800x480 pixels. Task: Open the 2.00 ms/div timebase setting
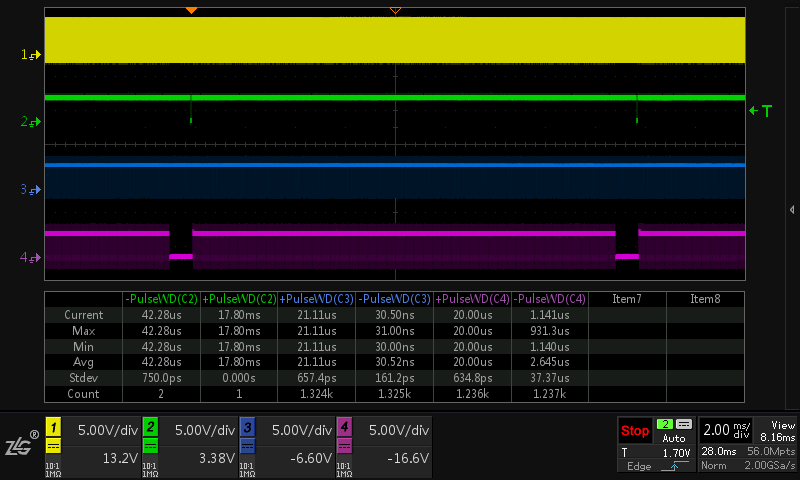click(726, 431)
